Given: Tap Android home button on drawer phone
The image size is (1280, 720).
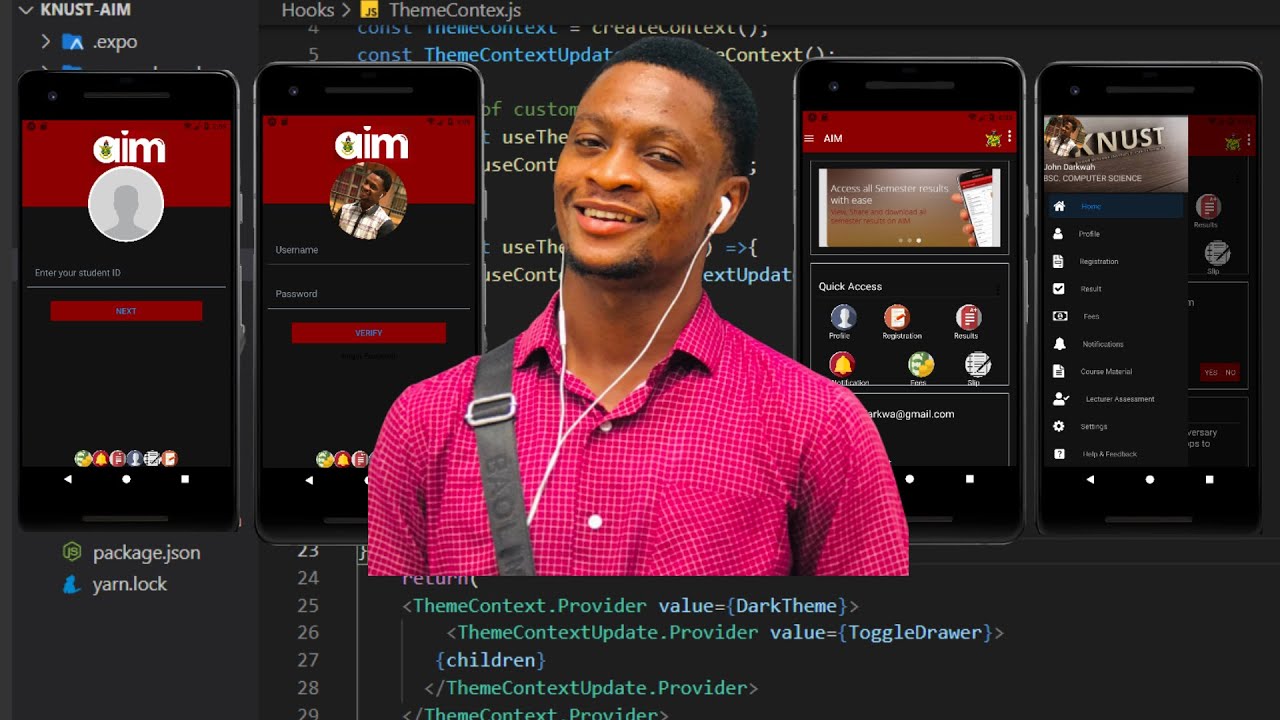Looking at the screenshot, I should point(1149,480).
